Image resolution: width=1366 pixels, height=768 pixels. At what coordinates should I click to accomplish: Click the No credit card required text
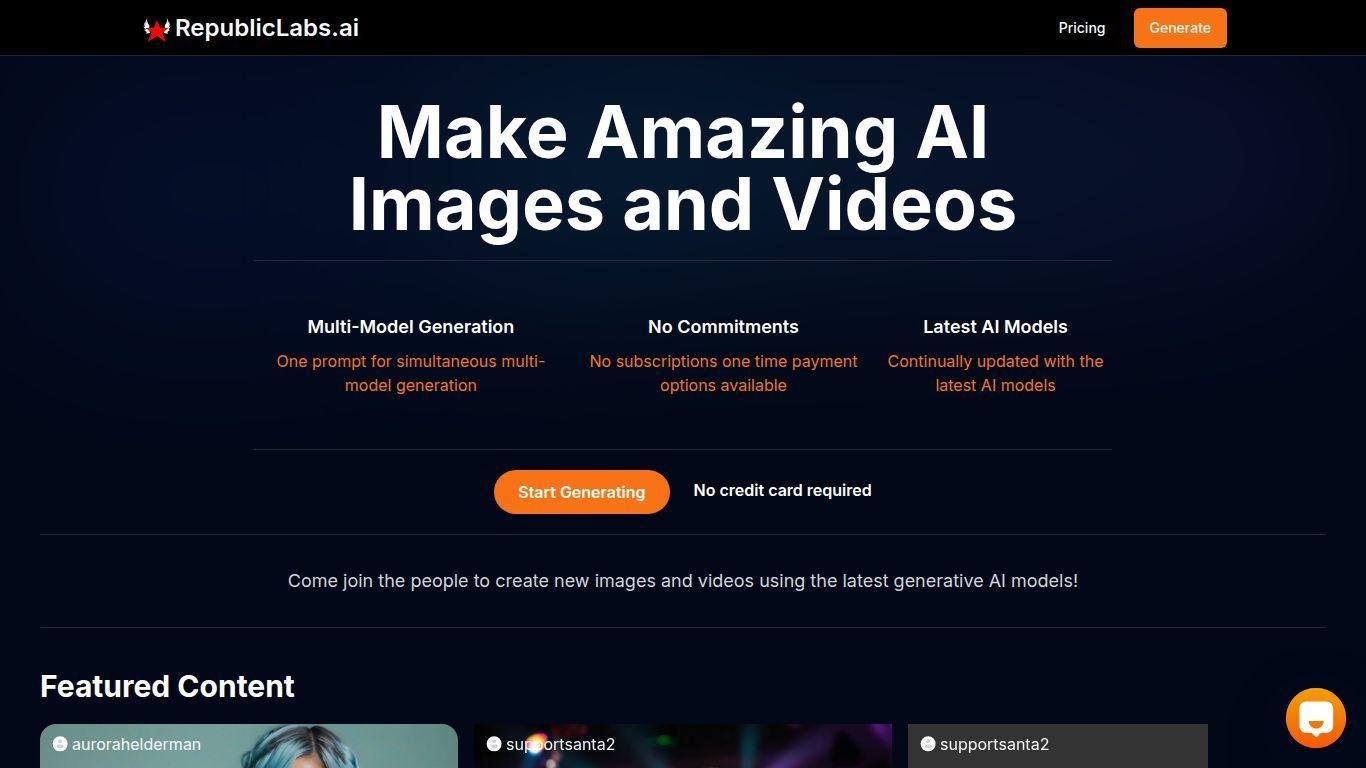pyautogui.click(x=782, y=490)
